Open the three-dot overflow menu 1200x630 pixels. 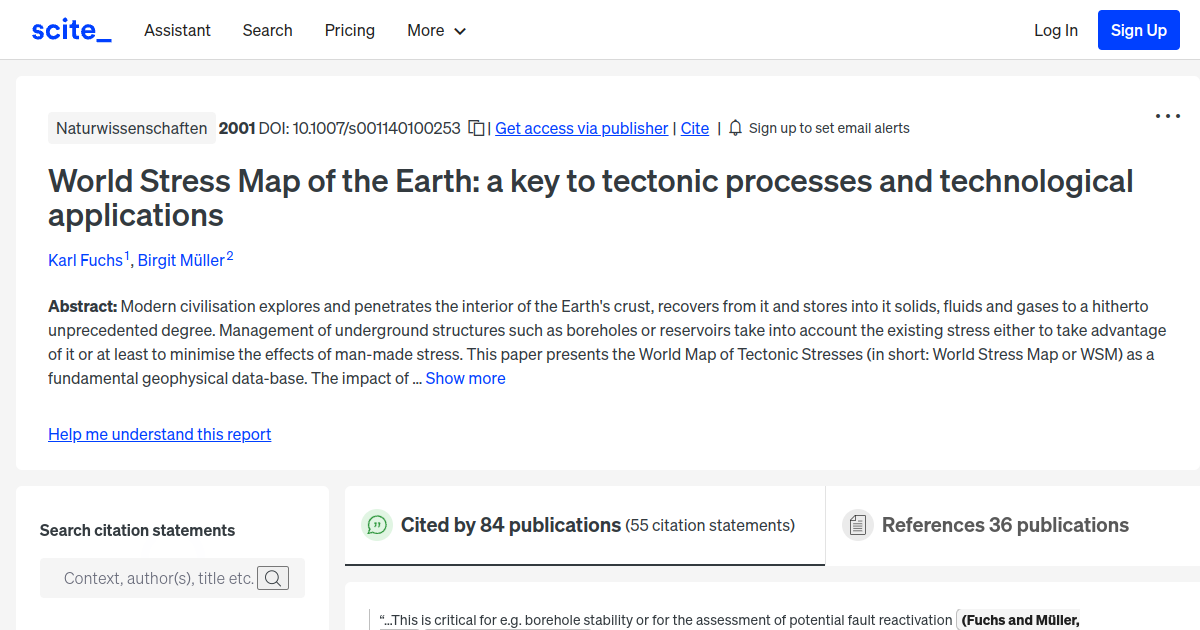1167,116
